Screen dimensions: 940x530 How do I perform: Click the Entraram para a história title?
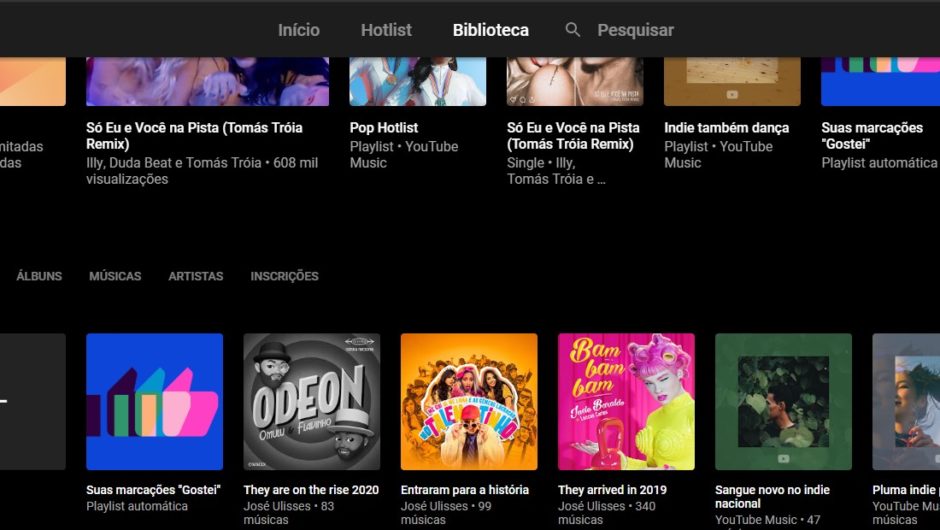(x=465, y=490)
